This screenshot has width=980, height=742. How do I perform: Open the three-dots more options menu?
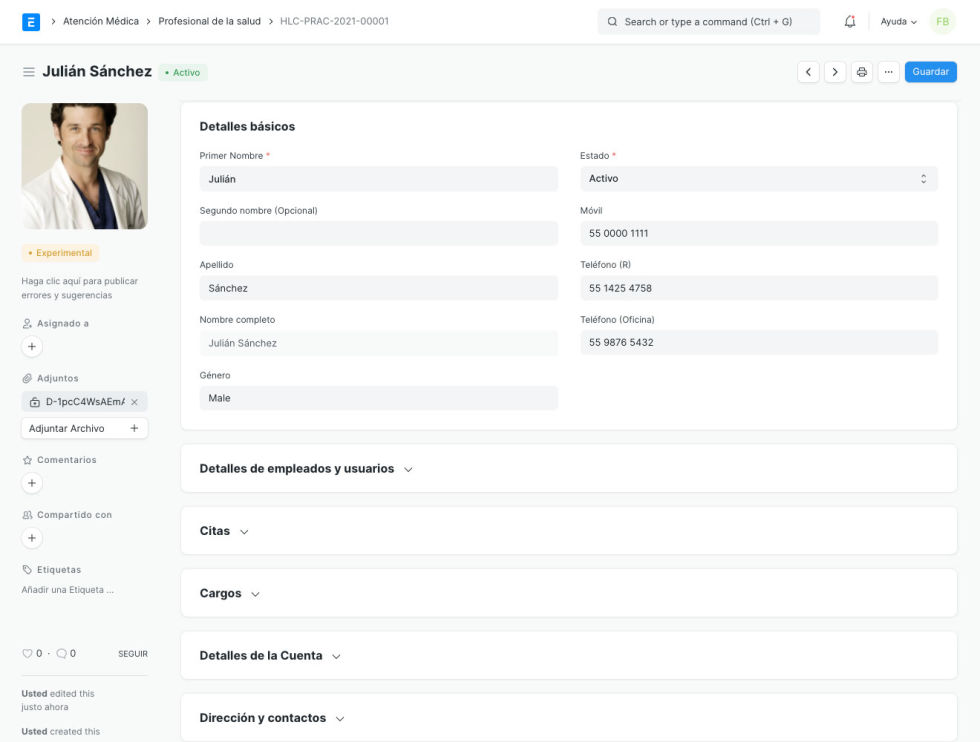click(888, 72)
